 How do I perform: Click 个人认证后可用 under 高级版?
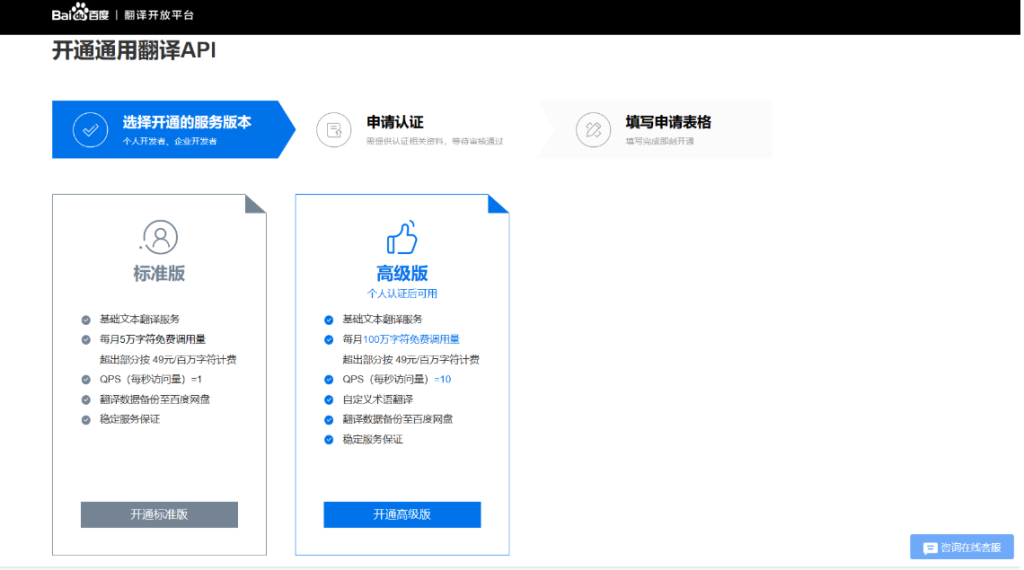pyautogui.click(x=402, y=294)
